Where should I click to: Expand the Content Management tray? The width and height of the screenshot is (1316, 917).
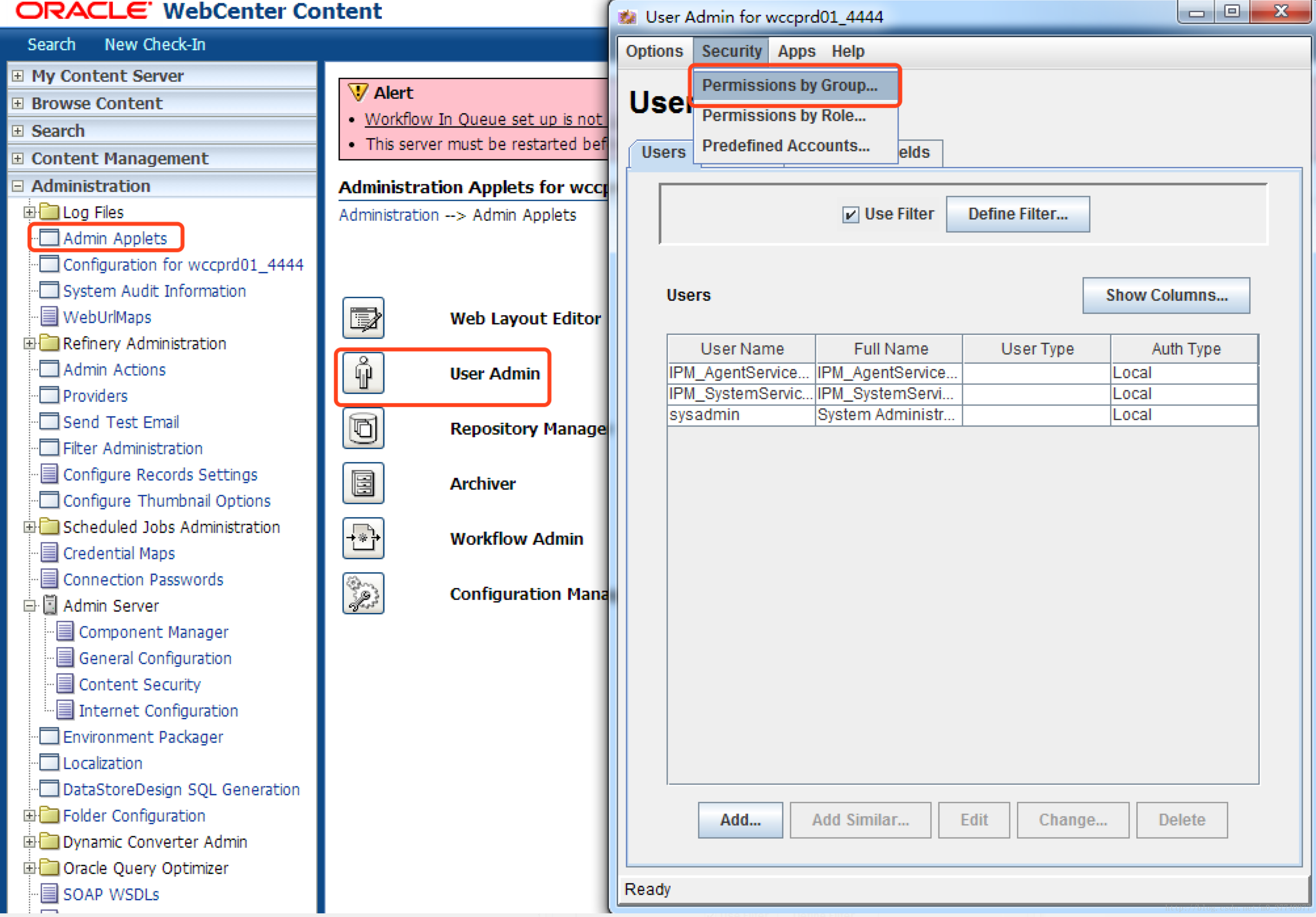point(18,158)
